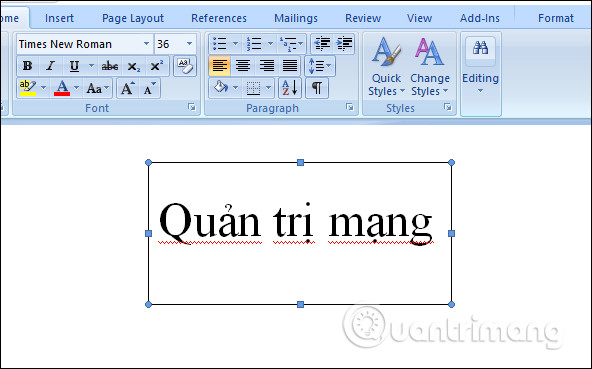Toggle superscript formatting
The image size is (592, 369).
coord(156,66)
